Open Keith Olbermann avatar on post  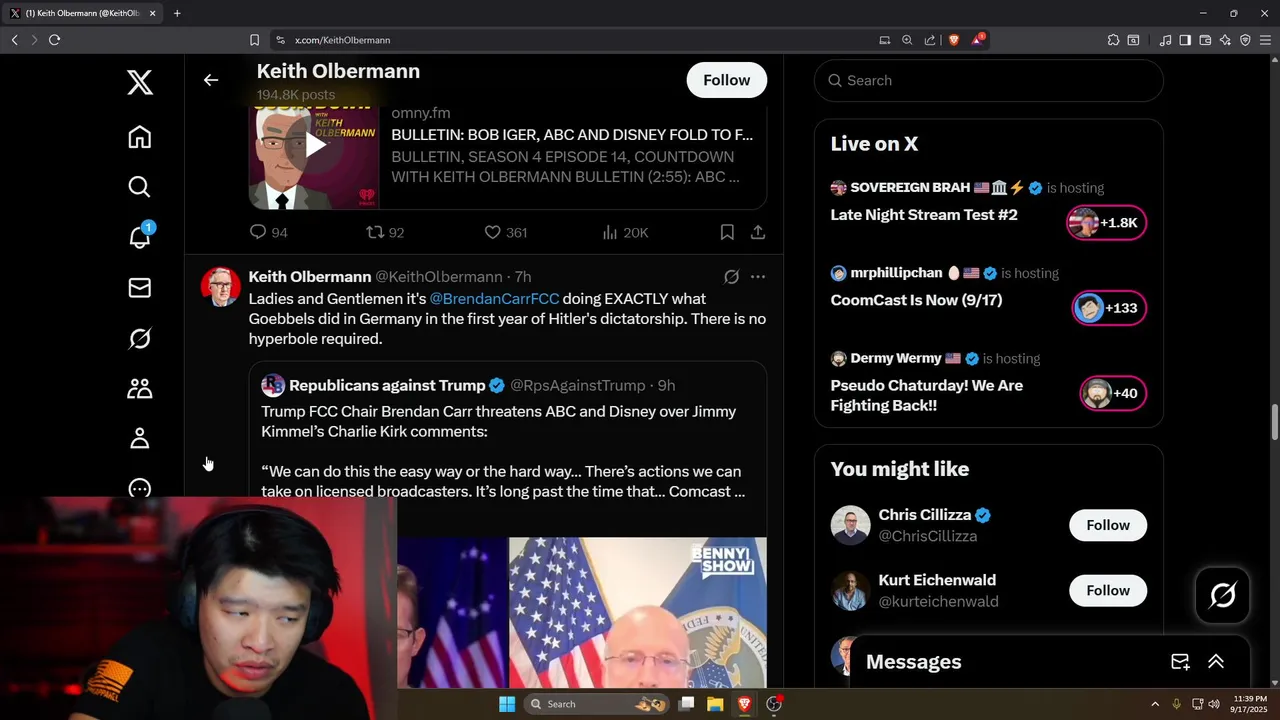220,287
